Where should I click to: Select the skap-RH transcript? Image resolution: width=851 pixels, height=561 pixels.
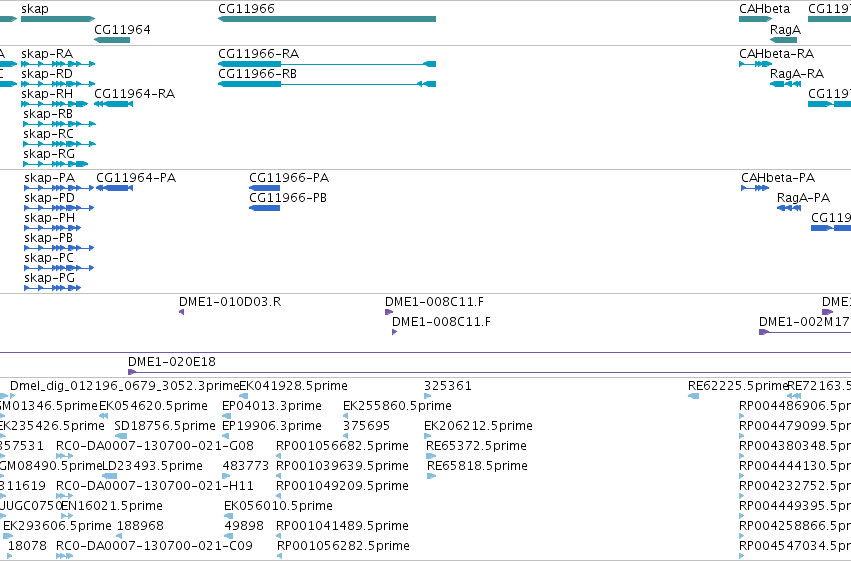[54, 104]
